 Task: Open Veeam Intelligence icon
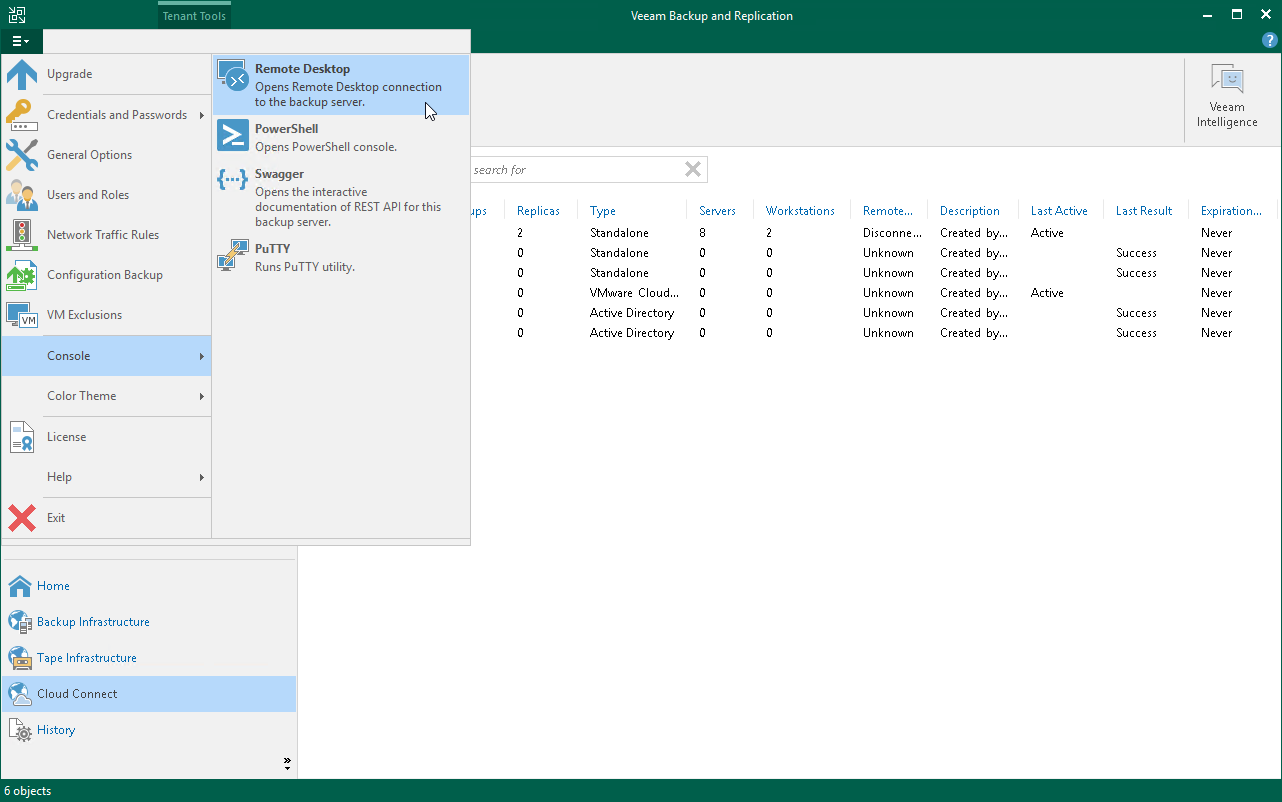(1227, 80)
